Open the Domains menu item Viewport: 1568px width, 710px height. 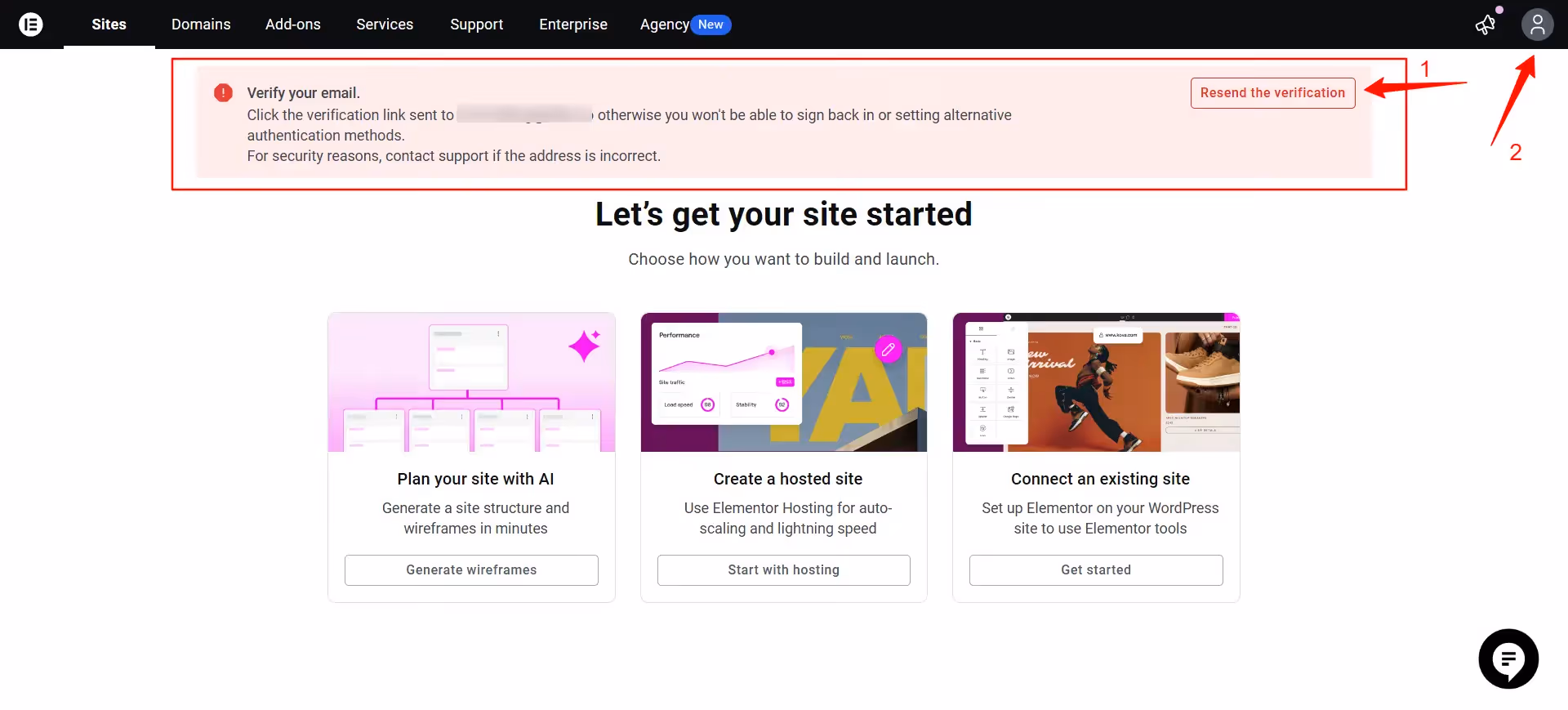[x=201, y=25]
